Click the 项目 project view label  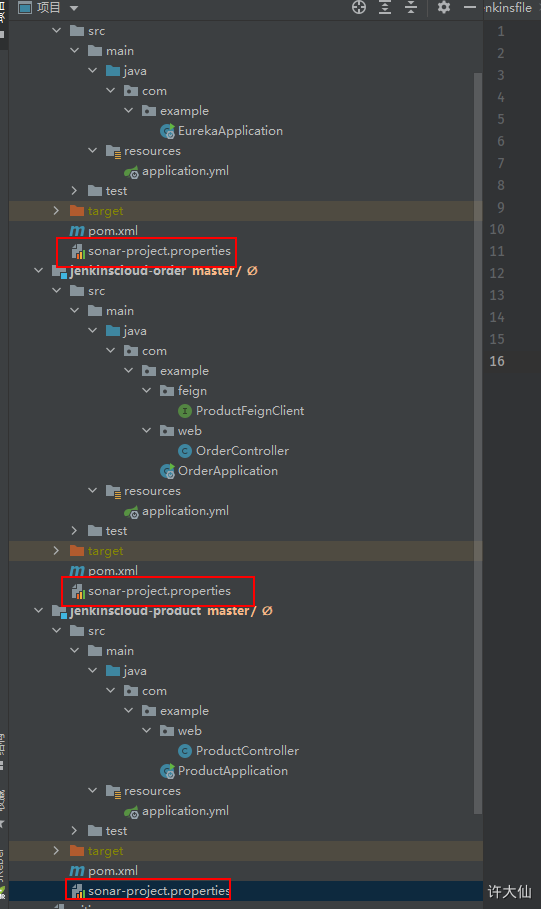tap(48, 8)
